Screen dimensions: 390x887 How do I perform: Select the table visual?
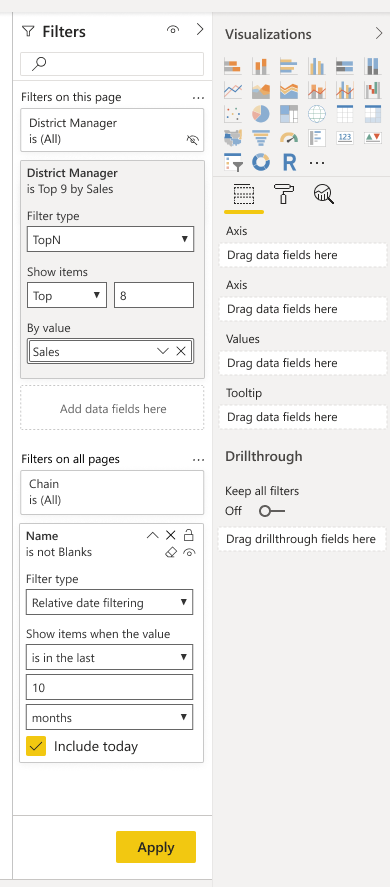point(345,114)
